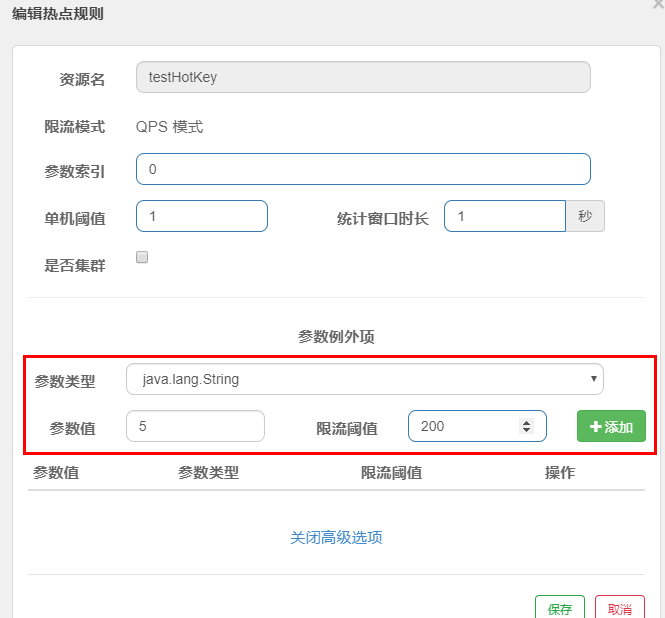Focus the 参数索引 input field

coord(363,169)
